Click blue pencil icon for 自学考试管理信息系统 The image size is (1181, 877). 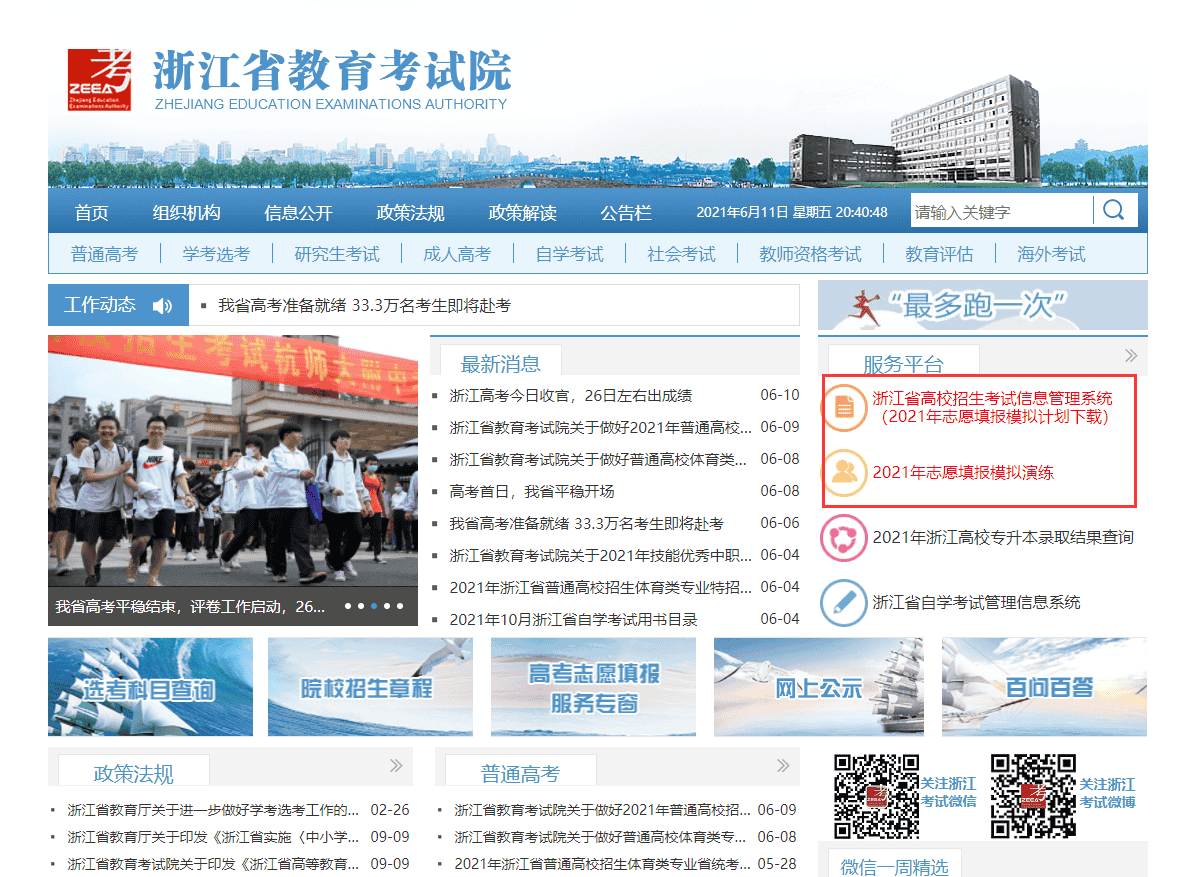(844, 603)
